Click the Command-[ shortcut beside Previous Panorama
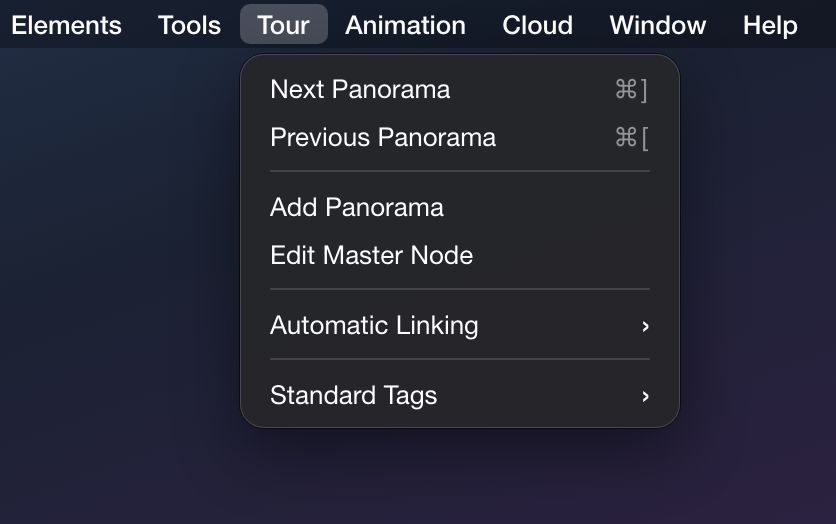 [631, 138]
